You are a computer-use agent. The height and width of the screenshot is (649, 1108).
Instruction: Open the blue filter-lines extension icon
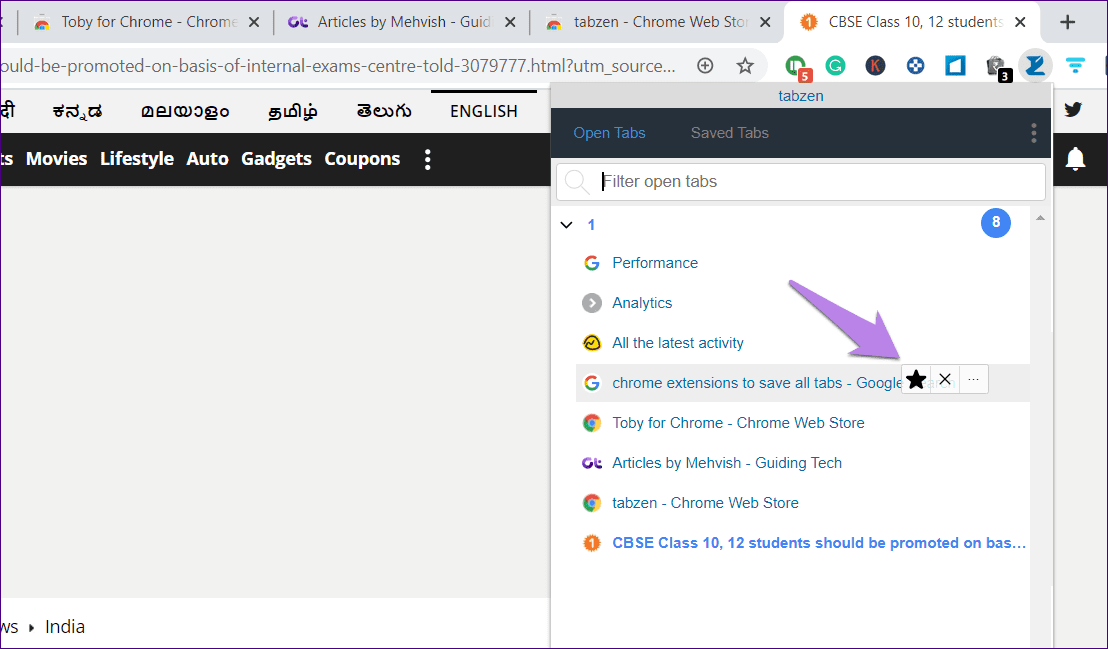pos(1075,66)
